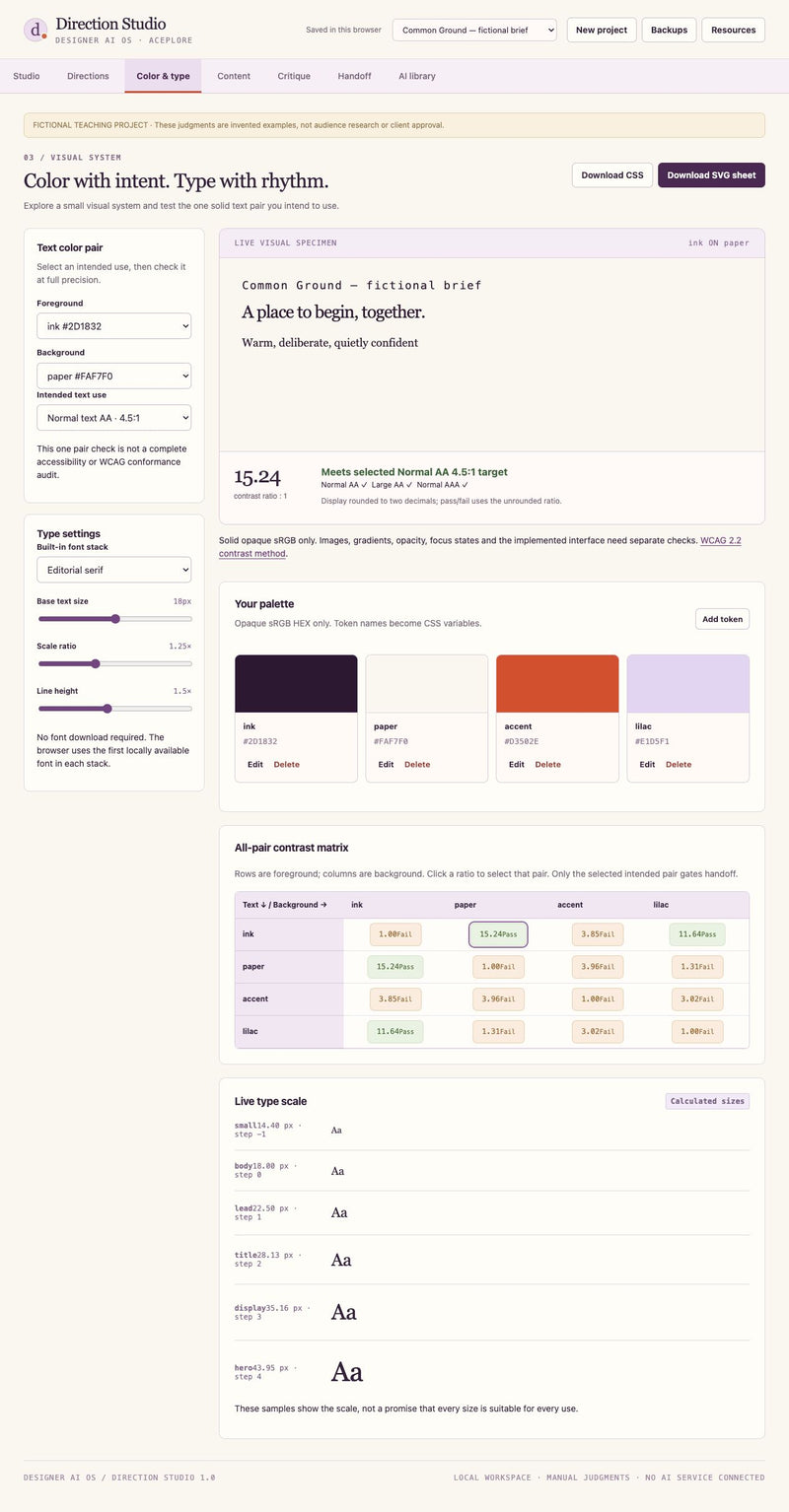Select accent on paper 3.96 ratio cell
The image size is (789, 1512).
pyautogui.click(x=498, y=999)
